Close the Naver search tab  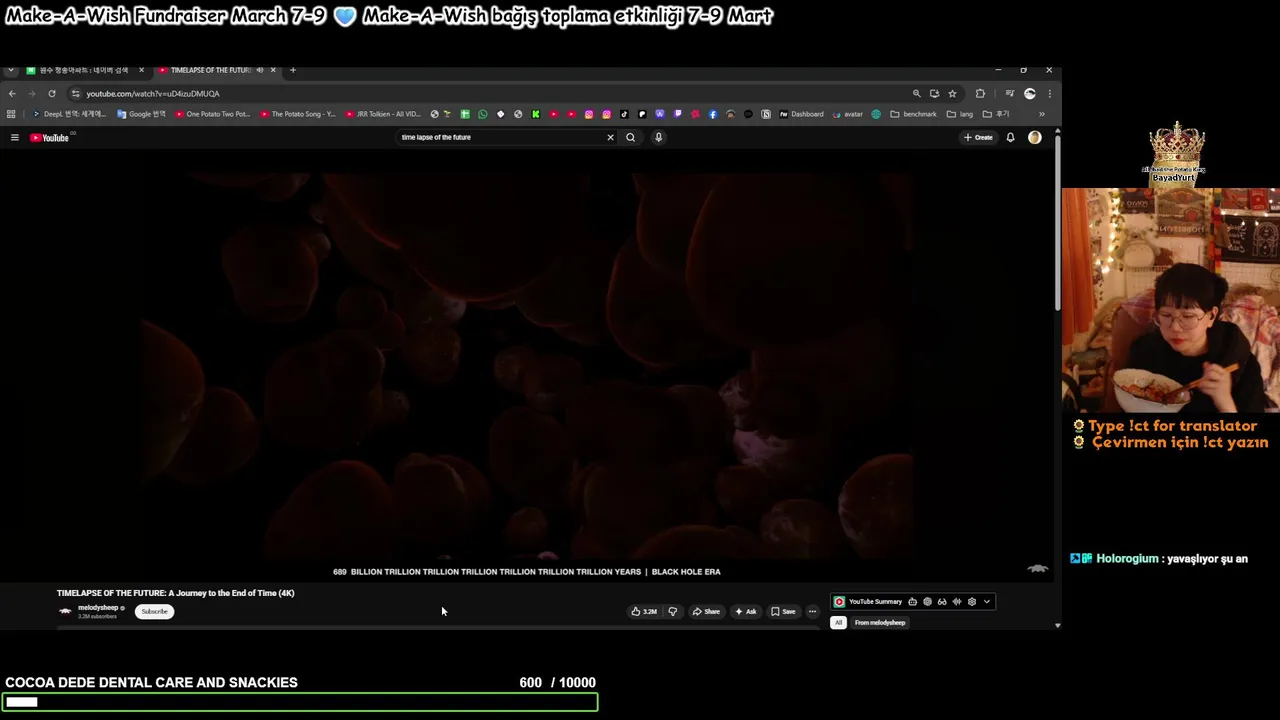click(x=141, y=70)
